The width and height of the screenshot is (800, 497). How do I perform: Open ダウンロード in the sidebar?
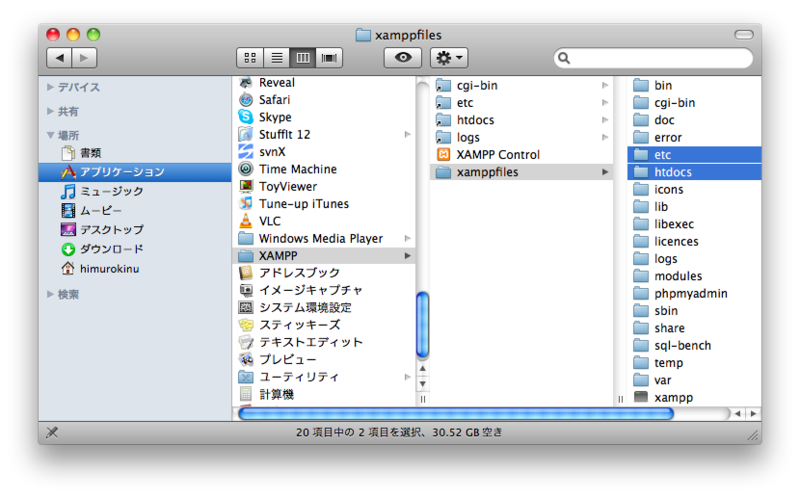pos(102,249)
